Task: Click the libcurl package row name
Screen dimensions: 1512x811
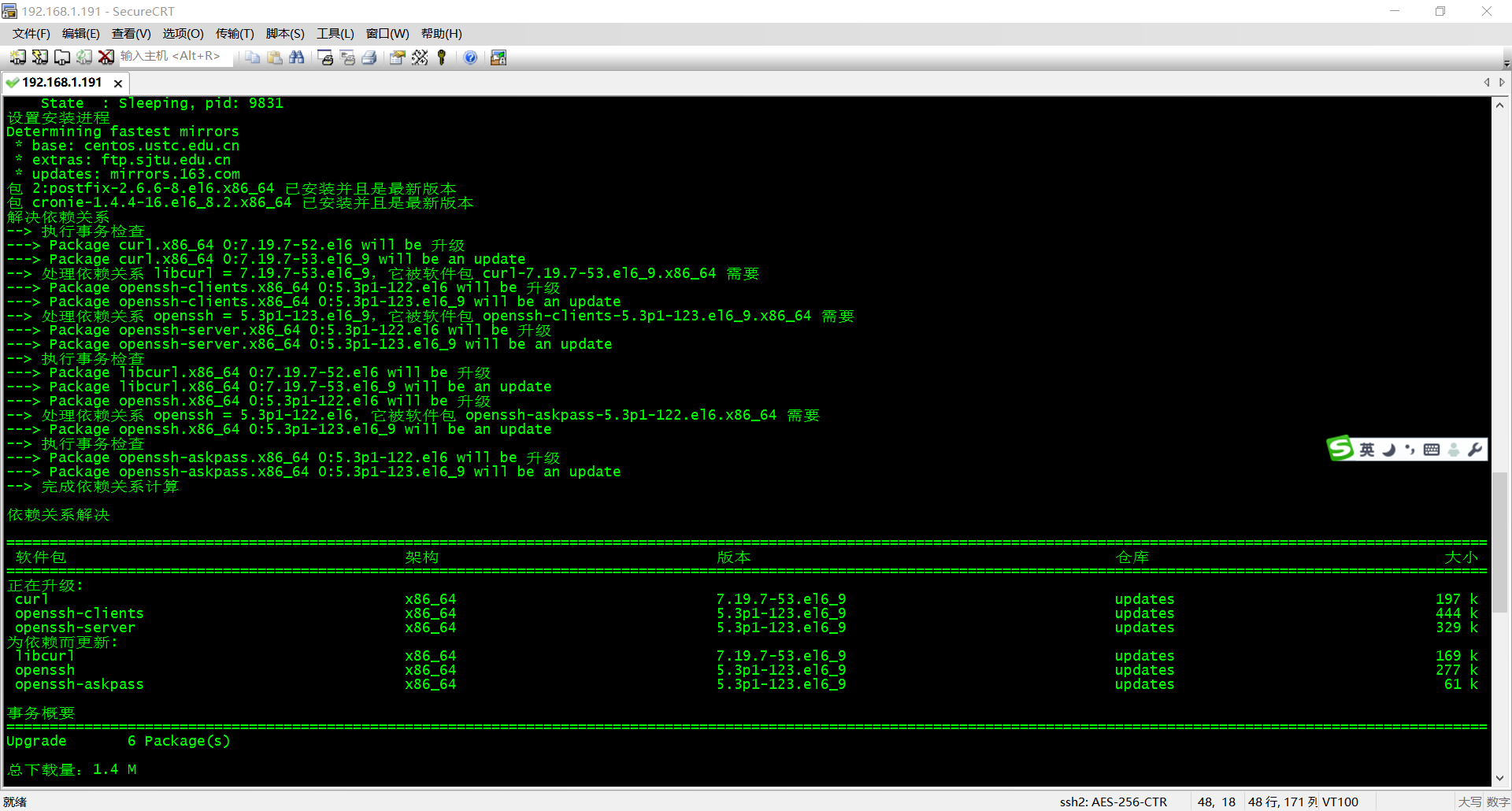Action: [45, 656]
